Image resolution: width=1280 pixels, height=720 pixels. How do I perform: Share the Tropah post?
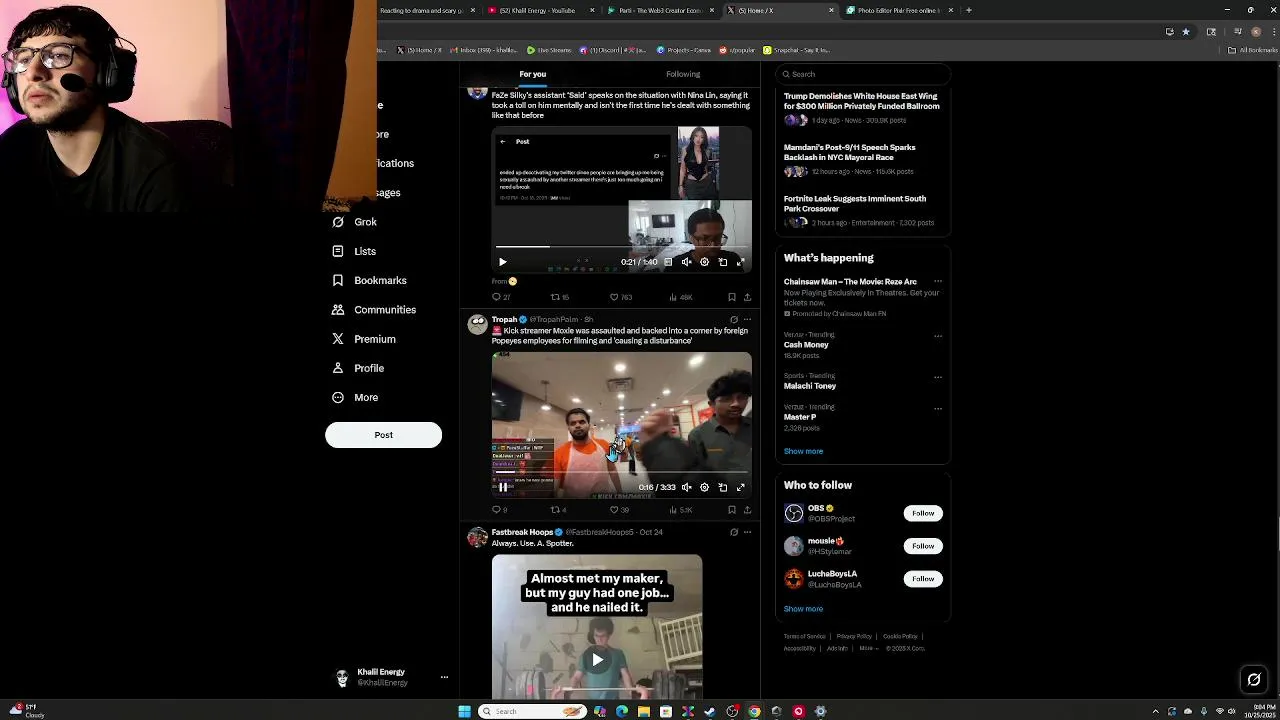click(747, 510)
